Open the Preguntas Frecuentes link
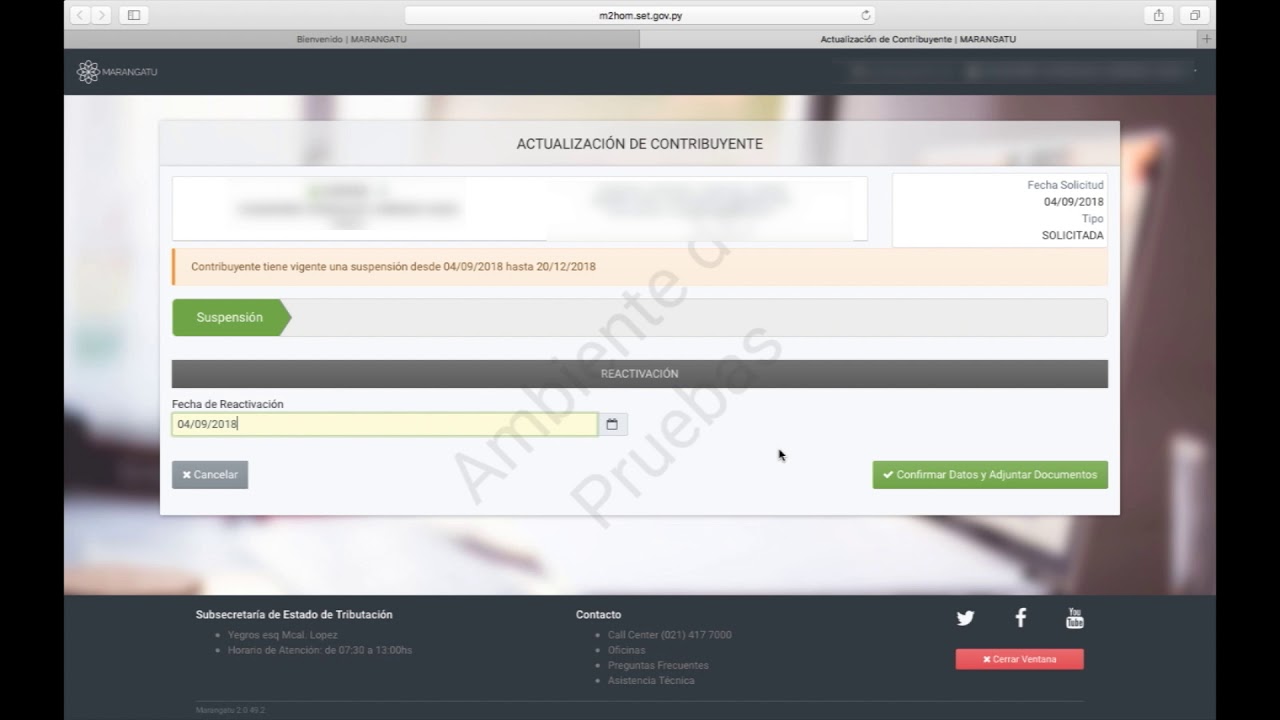The image size is (1280, 720). (658, 665)
